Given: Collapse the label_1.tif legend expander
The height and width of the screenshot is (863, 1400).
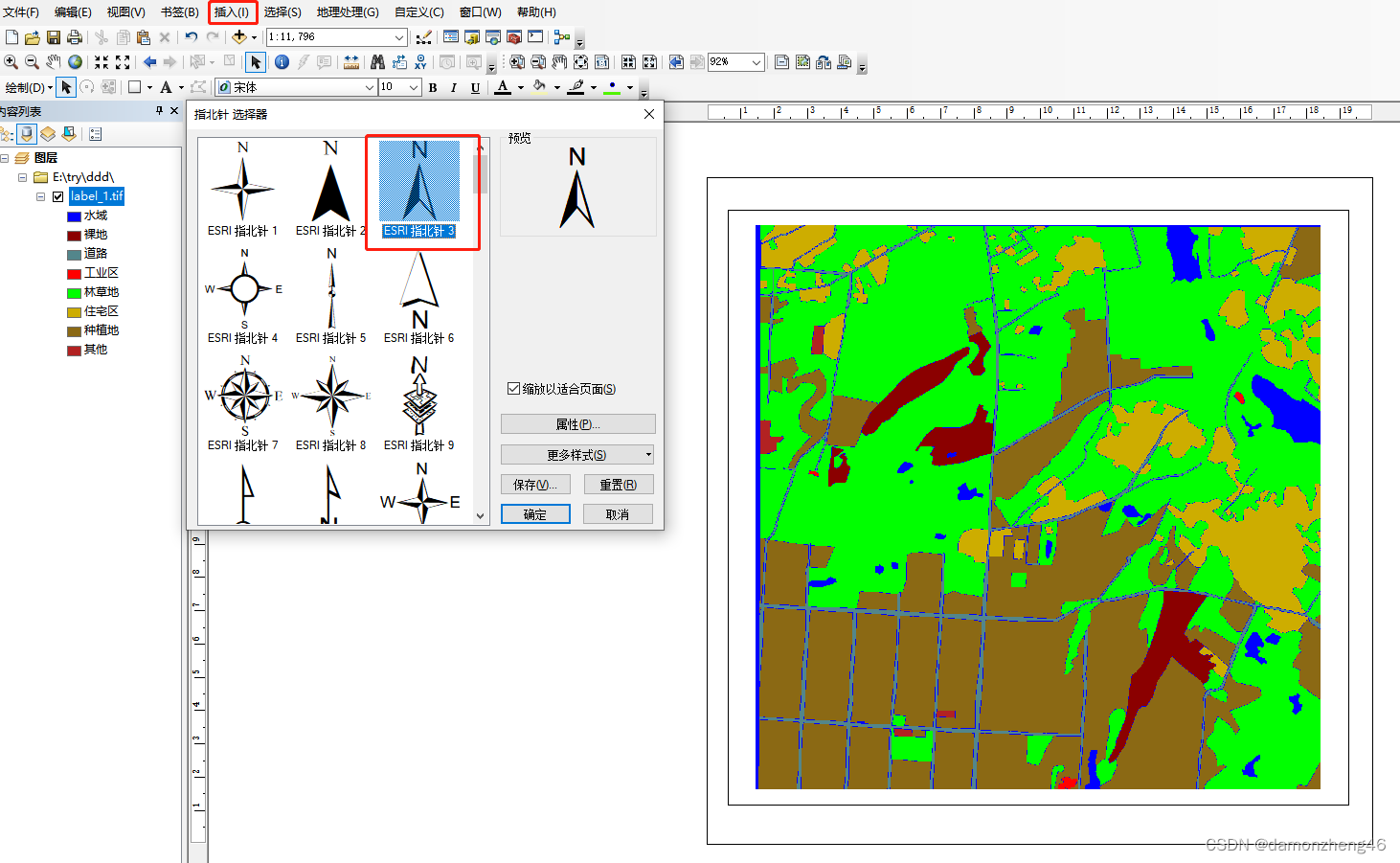Looking at the screenshot, I should (40, 196).
